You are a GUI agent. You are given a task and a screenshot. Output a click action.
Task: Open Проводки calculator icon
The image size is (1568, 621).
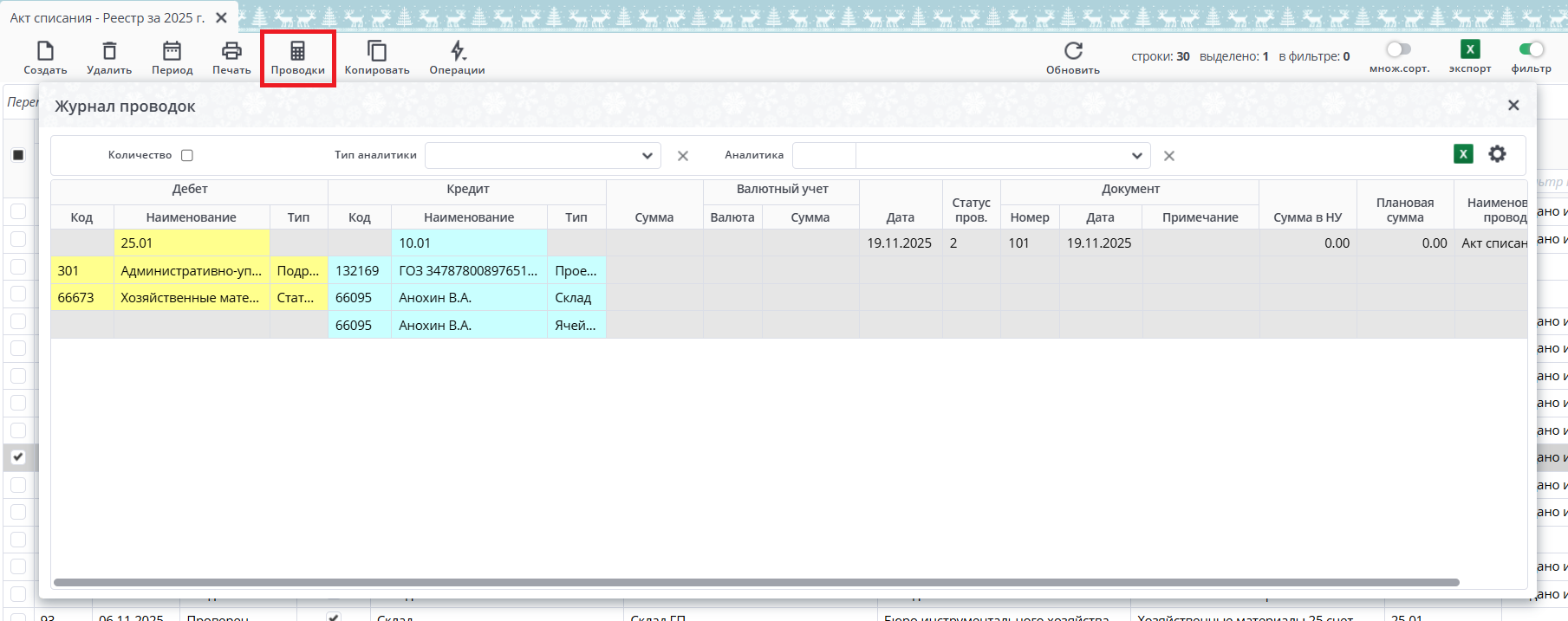pos(297,51)
